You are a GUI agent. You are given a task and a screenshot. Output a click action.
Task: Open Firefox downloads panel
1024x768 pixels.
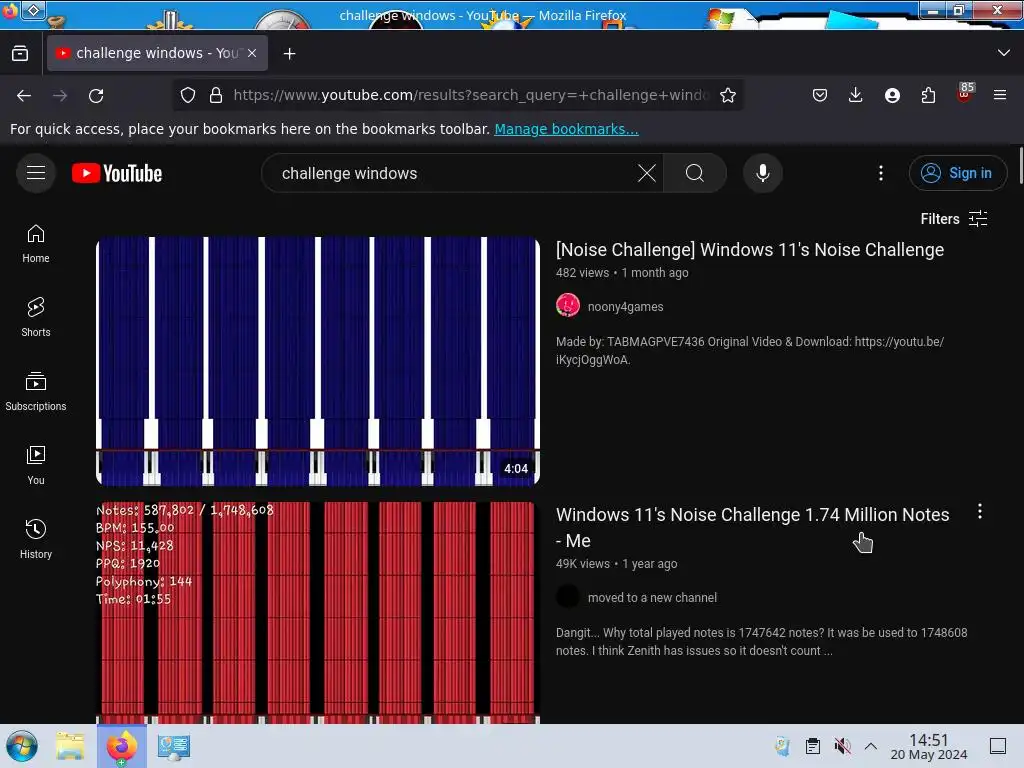pos(856,95)
